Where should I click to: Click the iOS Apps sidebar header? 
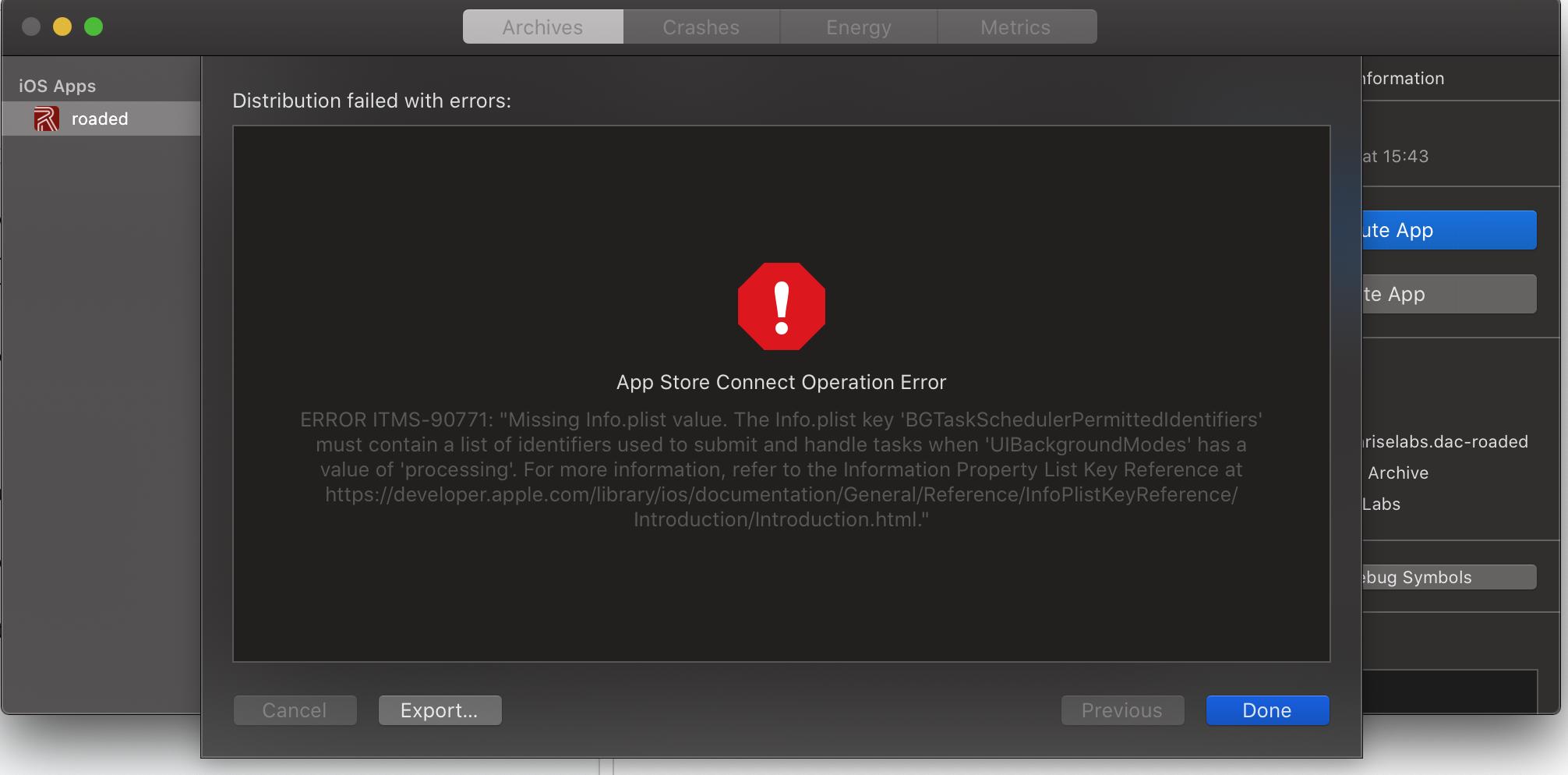pyautogui.click(x=57, y=86)
